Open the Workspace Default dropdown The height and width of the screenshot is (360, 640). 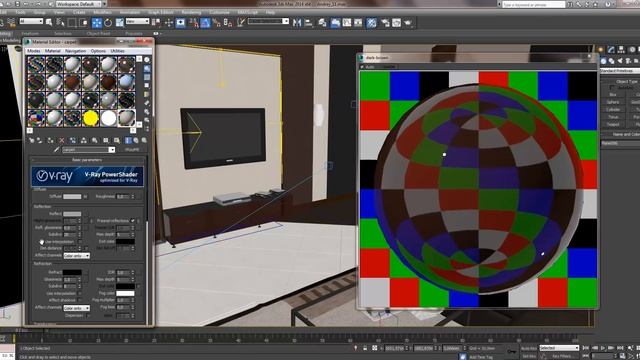pyautogui.click(x=80, y=4)
